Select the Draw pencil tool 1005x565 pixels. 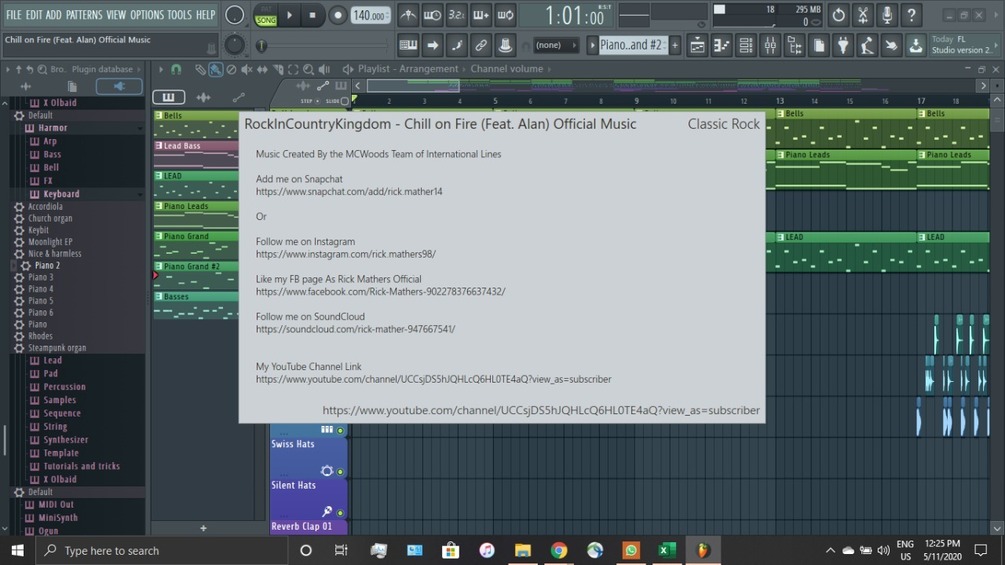tap(201, 69)
